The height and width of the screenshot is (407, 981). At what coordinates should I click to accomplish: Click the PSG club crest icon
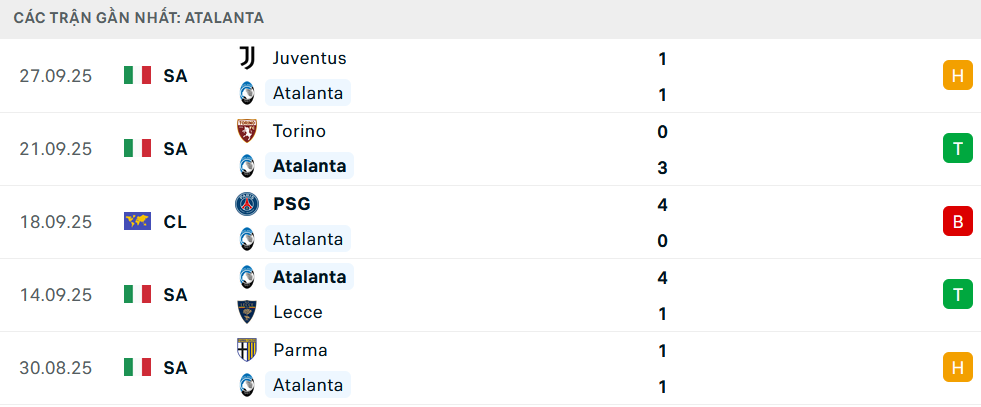pyautogui.click(x=246, y=204)
